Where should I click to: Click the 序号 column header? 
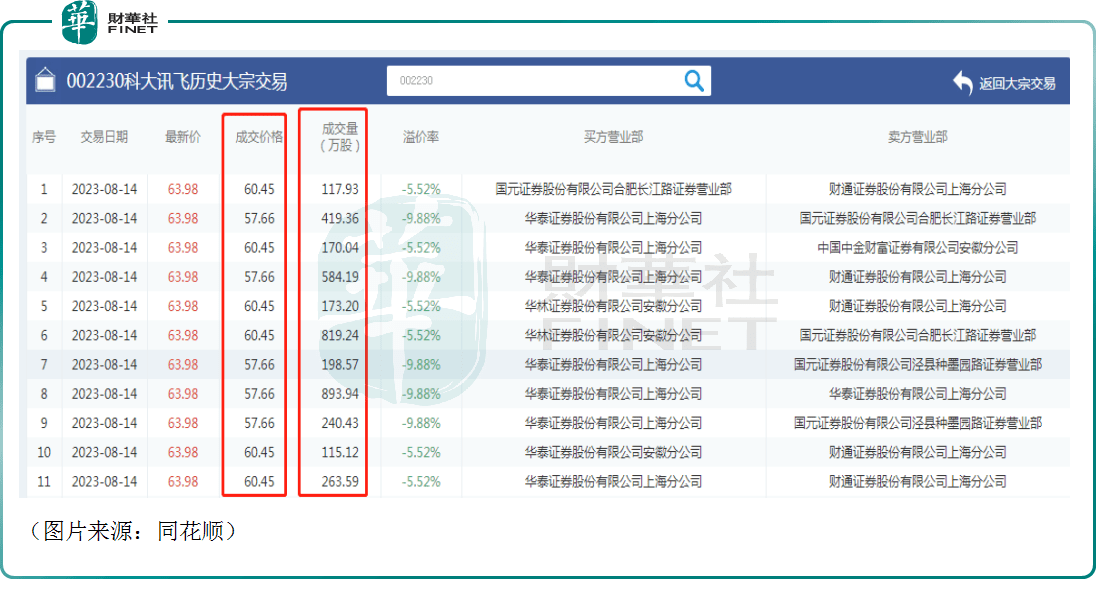(x=44, y=137)
